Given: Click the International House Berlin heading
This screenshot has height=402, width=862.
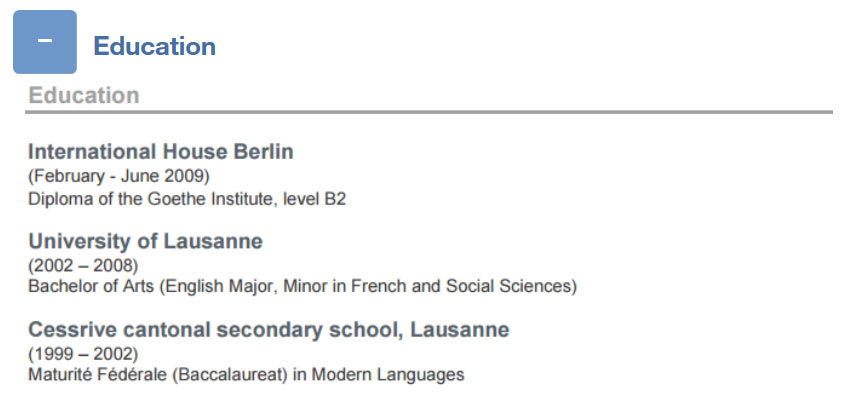Looking at the screenshot, I should [x=161, y=151].
